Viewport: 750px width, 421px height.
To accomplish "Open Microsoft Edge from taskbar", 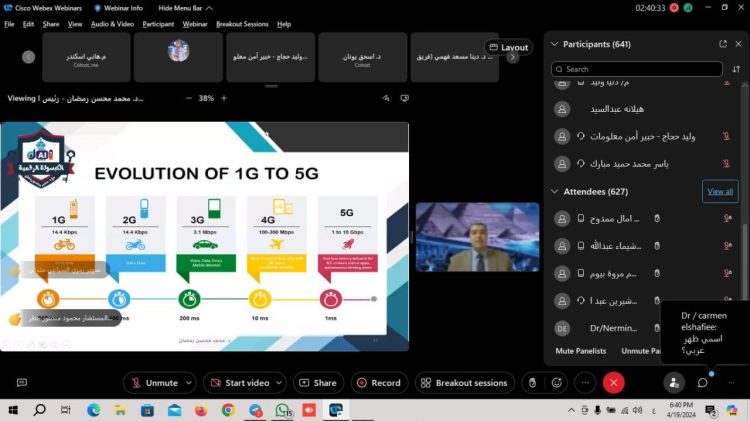I will (94, 410).
